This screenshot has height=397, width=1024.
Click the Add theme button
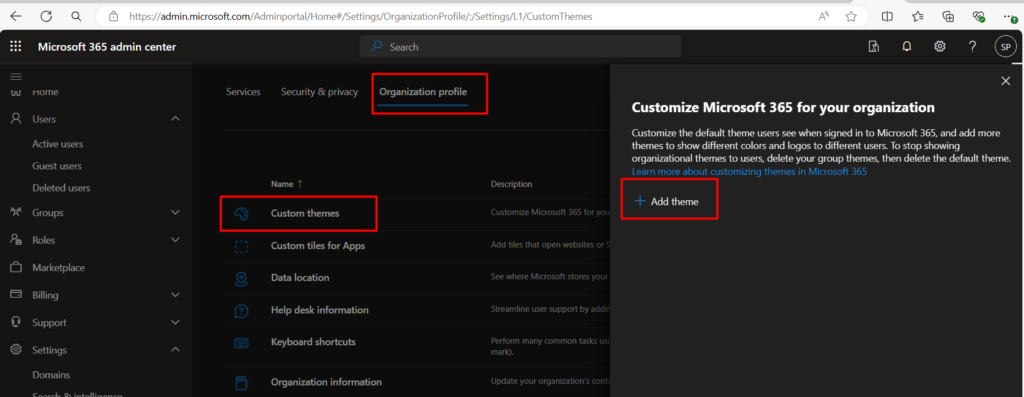click(667, 202)
